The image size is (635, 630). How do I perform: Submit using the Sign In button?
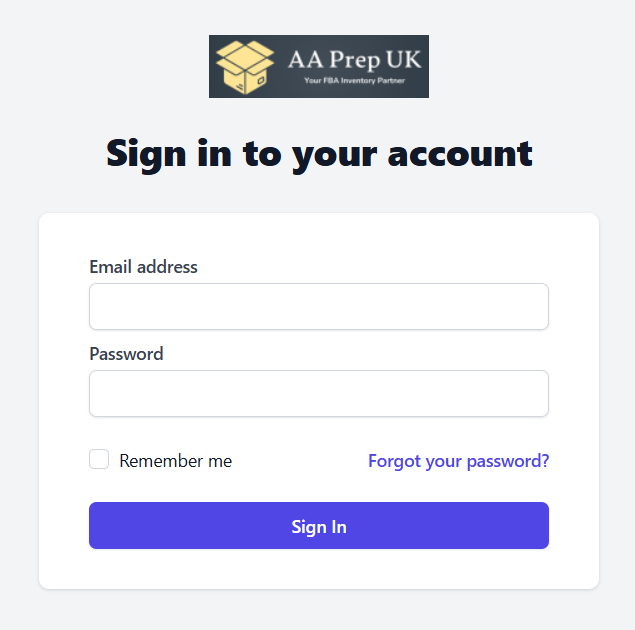click(319, 526)
